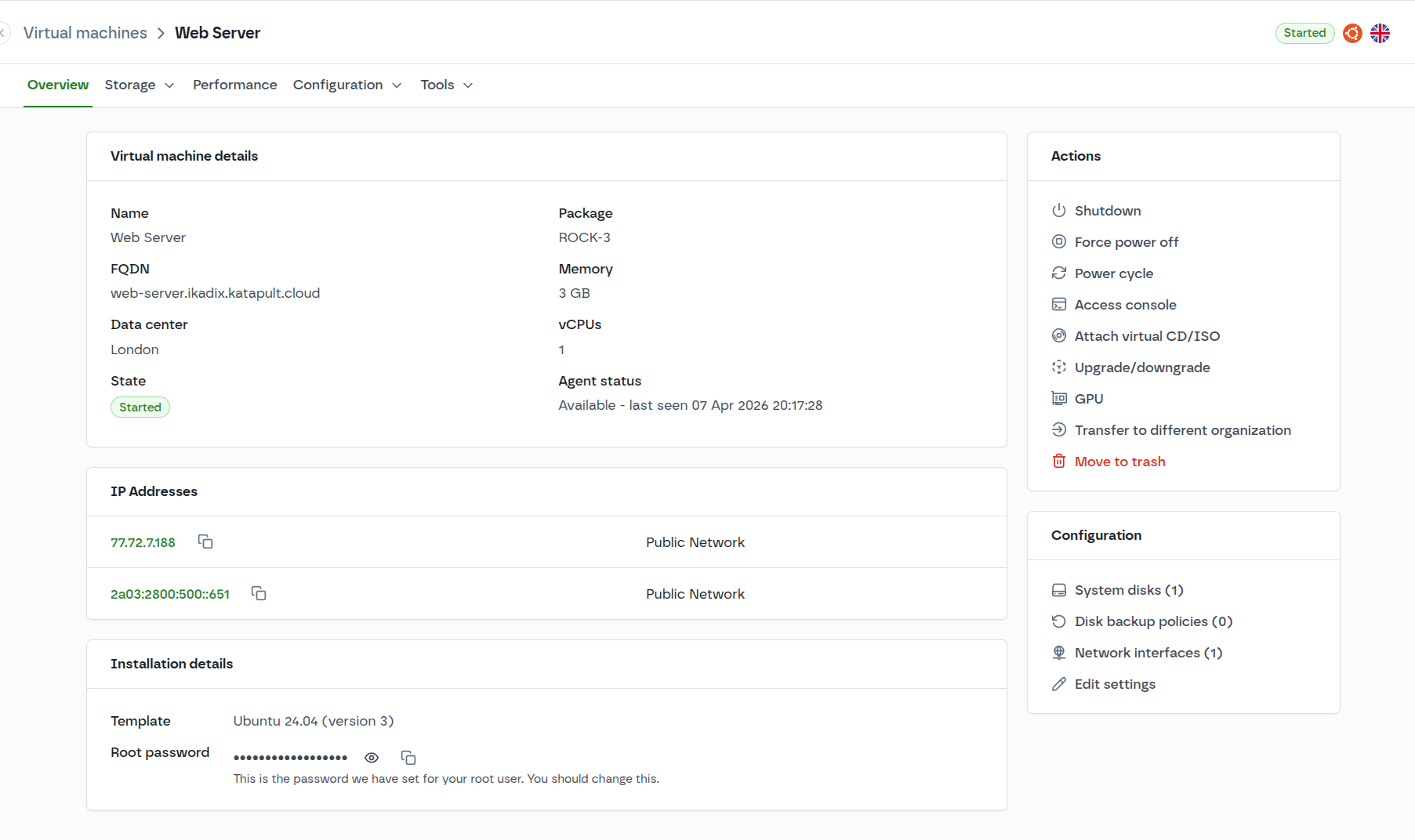1415x840 pixels.
Task: Expand the Tools dropdown
Action: (445, 85)
